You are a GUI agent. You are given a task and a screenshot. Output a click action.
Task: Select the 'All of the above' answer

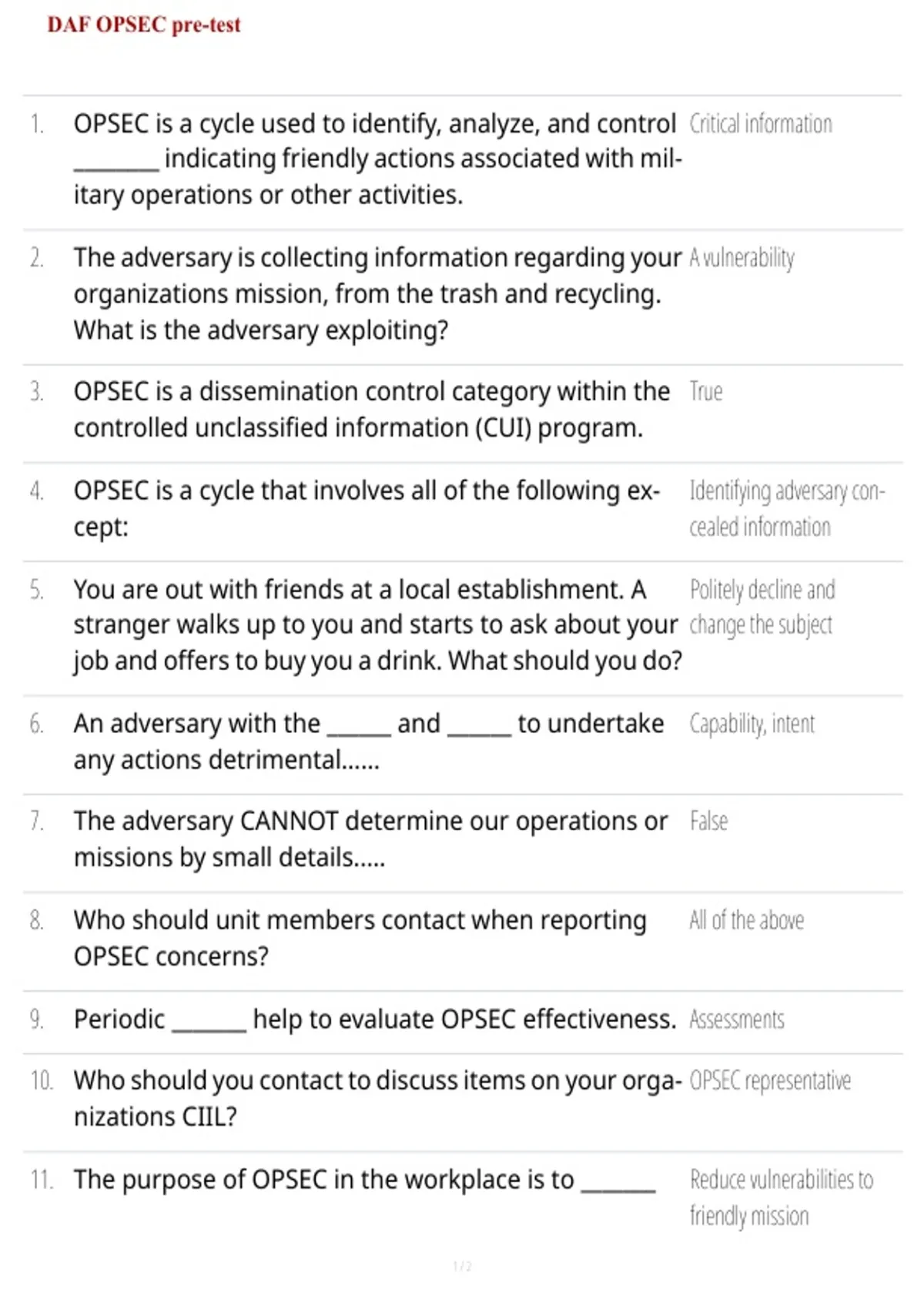(x=746, y=920)
